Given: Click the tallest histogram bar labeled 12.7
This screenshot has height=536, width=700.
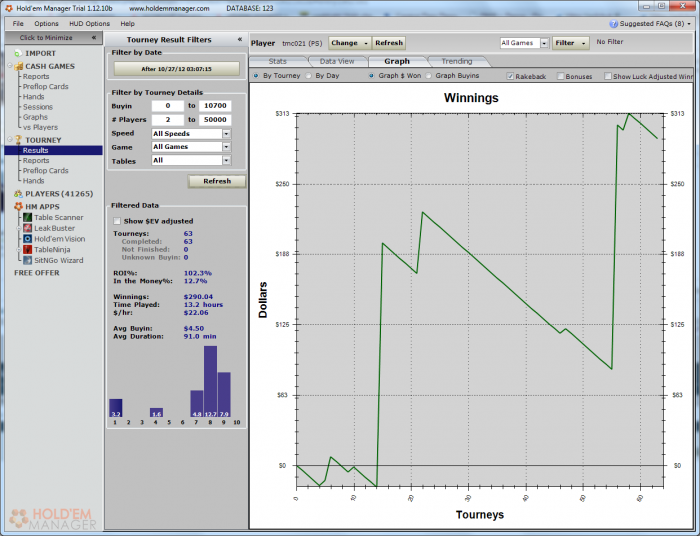Looking at the screenshot, I should pyautogui.click(x=210, y=381).
